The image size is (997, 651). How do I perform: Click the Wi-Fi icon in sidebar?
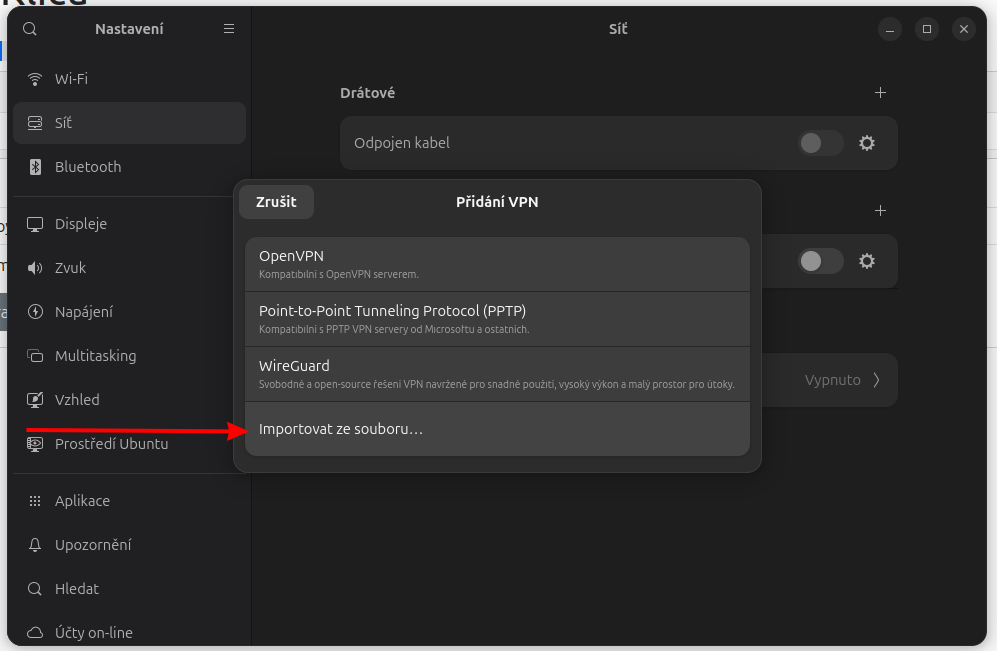pyautogui.click(x=35, y=79)
